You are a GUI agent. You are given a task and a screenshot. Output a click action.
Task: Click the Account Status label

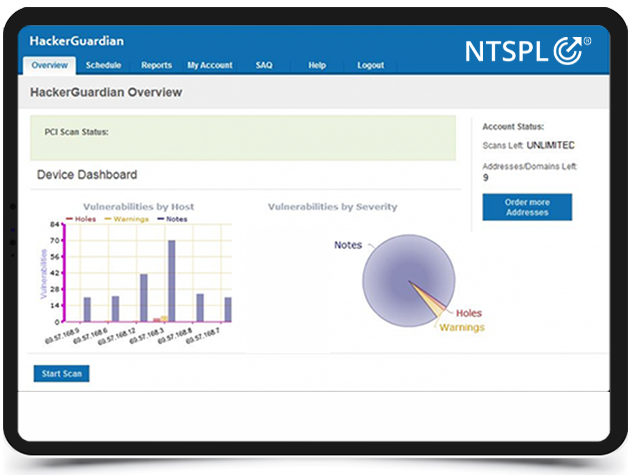click(x=513, y=127)
